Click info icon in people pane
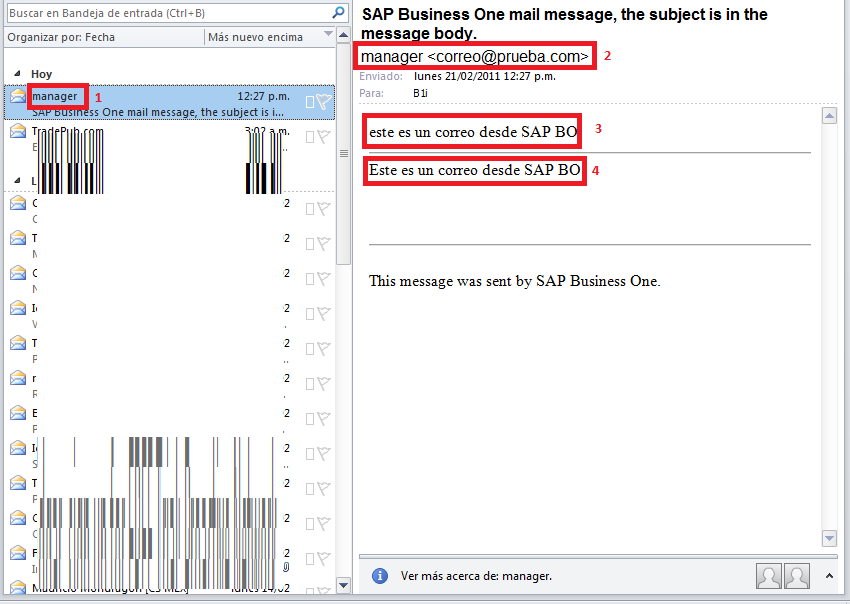 pyautogui.click(x=380, y=576)
